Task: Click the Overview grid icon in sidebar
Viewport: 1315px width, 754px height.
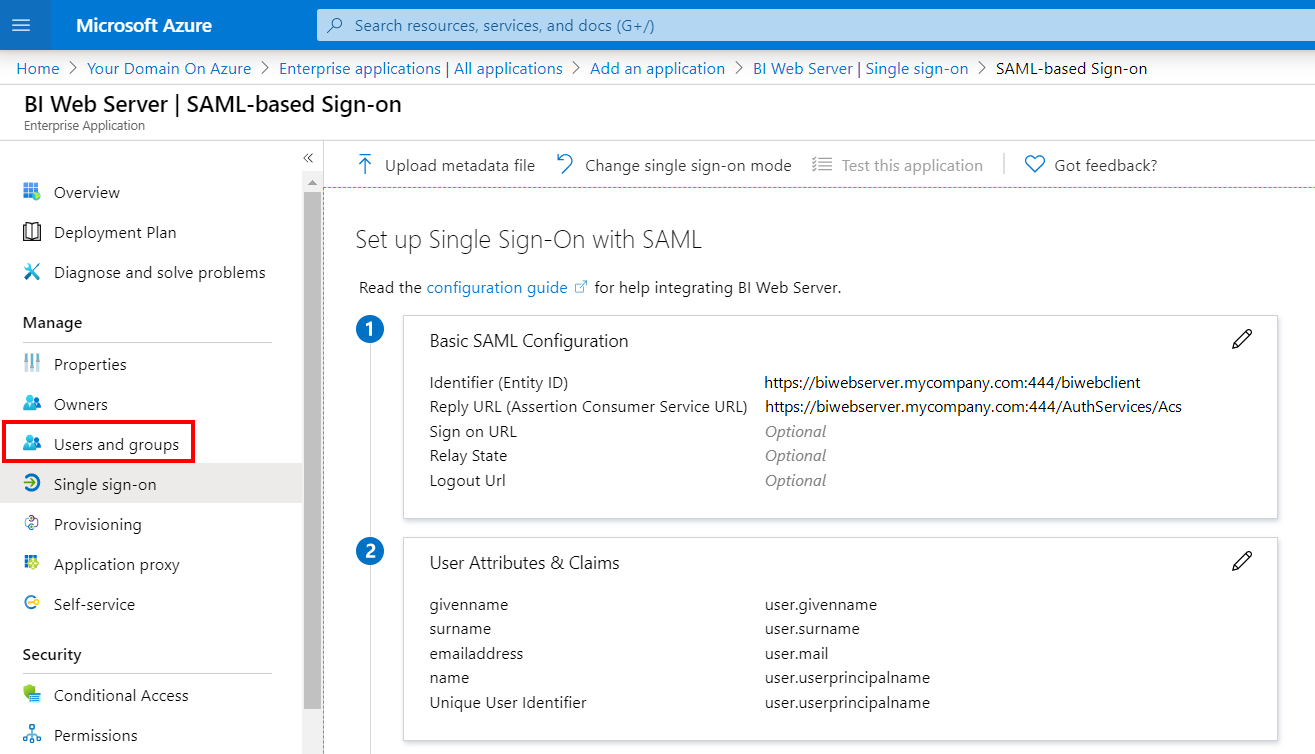Action: tap(32, 192)
